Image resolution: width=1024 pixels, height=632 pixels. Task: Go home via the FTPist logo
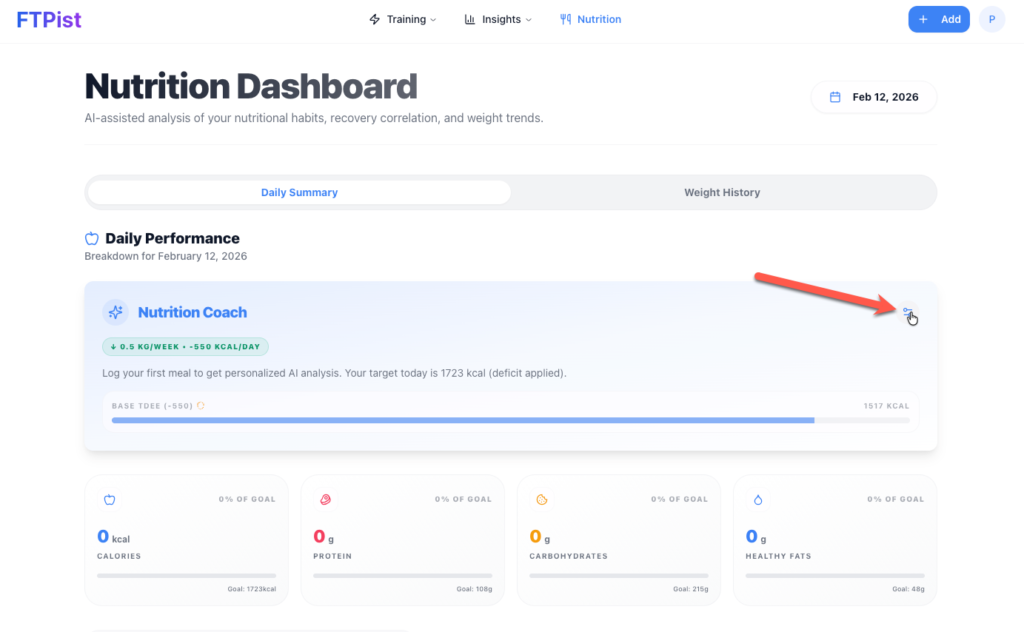click(49, 19)
